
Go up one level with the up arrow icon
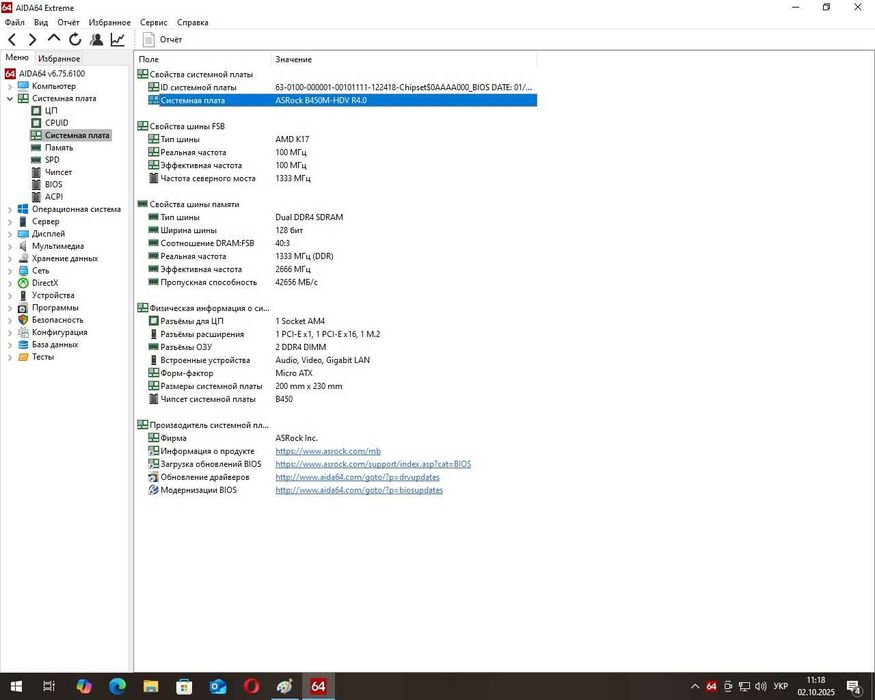pyautogui.click(x=54, y=39)
